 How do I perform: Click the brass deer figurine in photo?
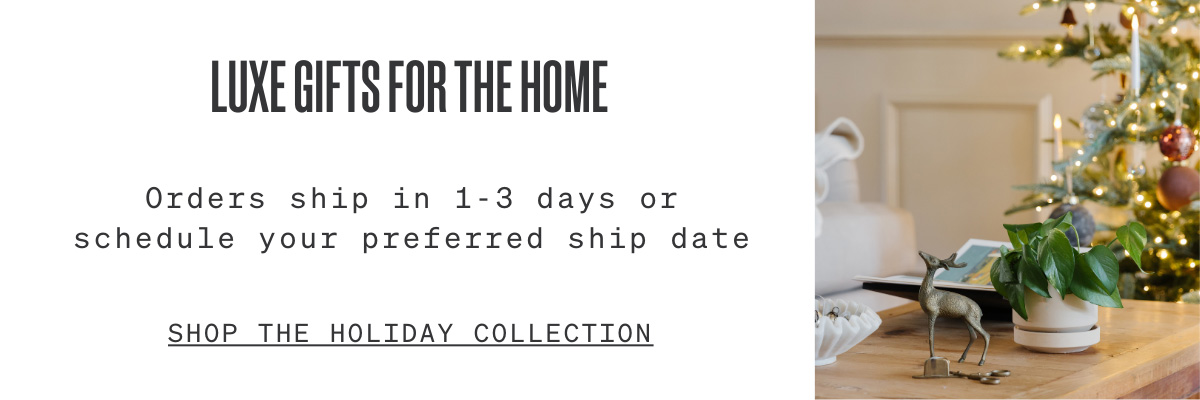[950, 310]
